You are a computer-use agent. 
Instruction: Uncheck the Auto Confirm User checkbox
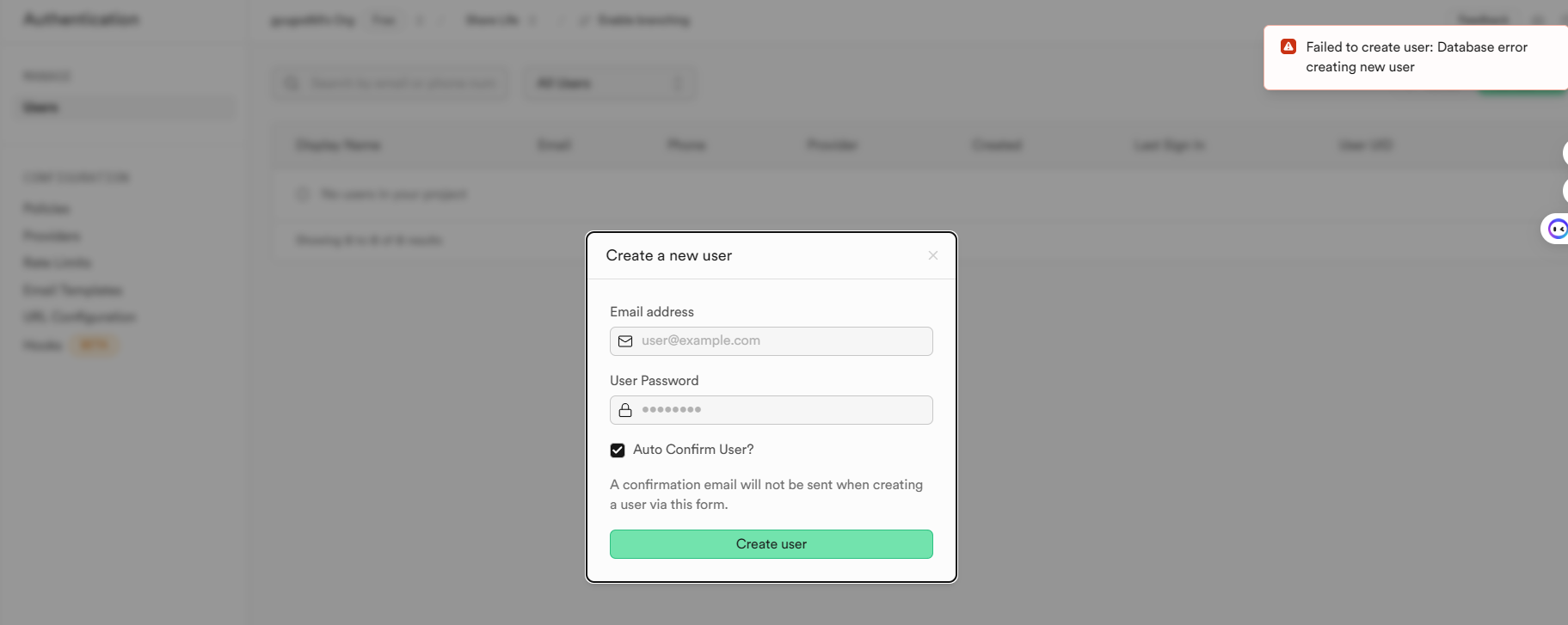618,450
